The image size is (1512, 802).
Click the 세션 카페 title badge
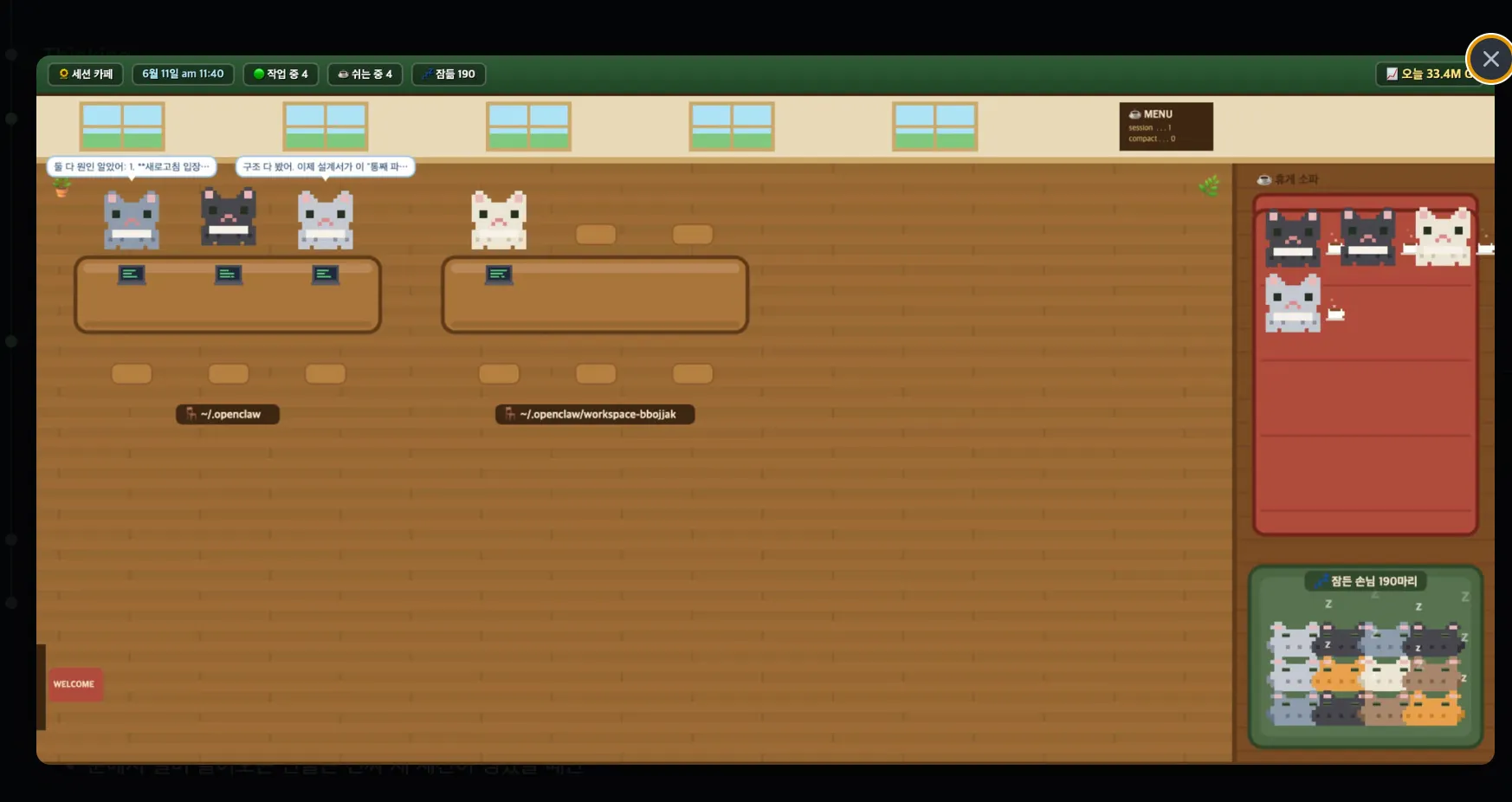pyautogui.click(x=86, y=74)
